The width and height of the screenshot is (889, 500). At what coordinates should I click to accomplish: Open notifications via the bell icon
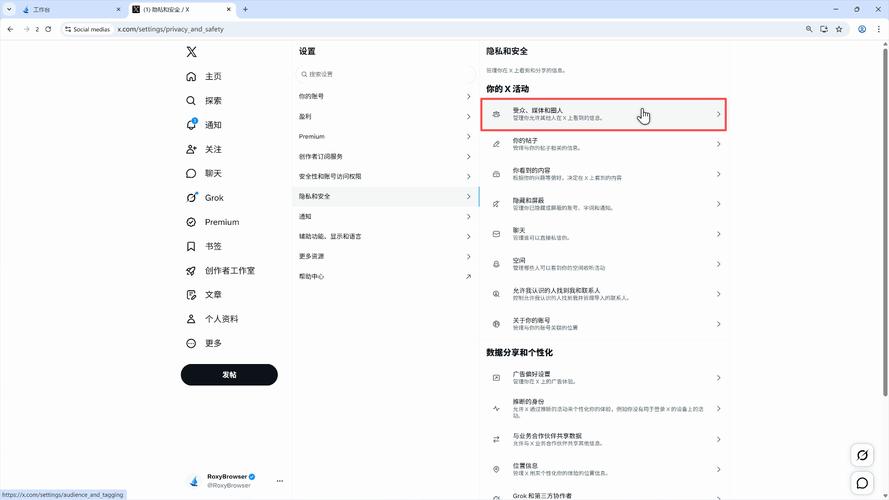pos(191,125)
